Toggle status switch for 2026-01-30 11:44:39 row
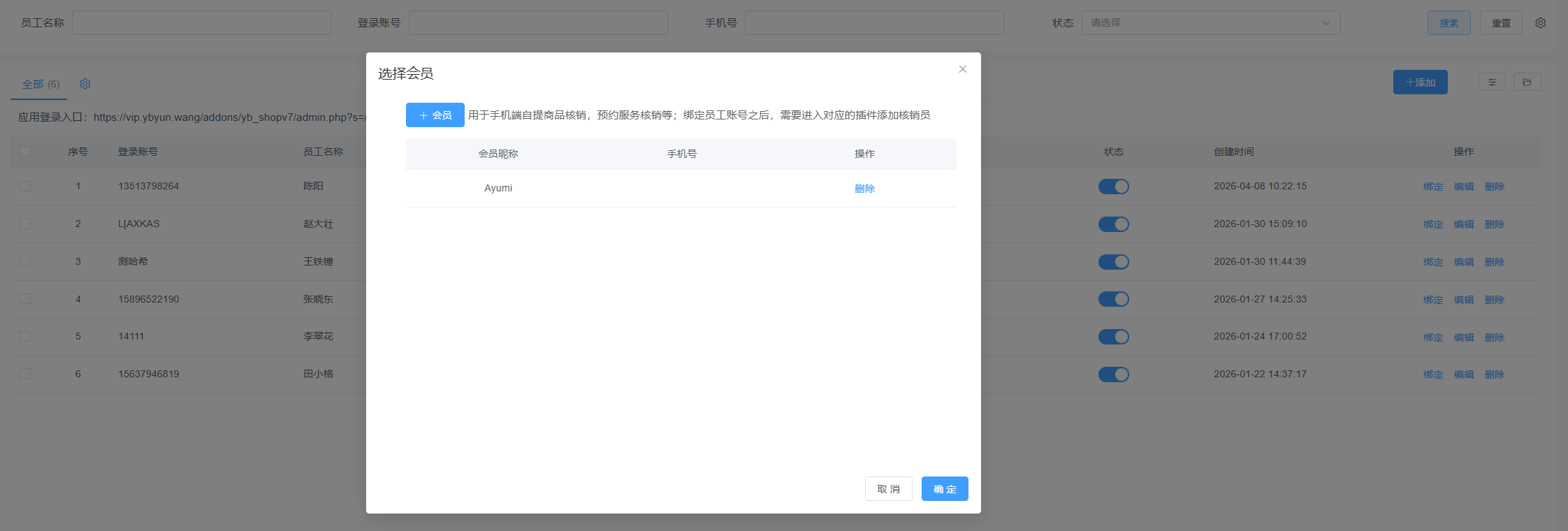The image size is (1568, 531). coord(1113,262)
